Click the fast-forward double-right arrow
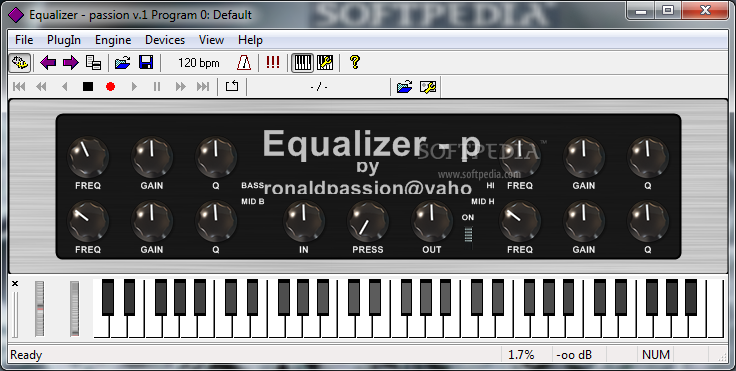Viewport: 736px width, 371px height. 180,86
